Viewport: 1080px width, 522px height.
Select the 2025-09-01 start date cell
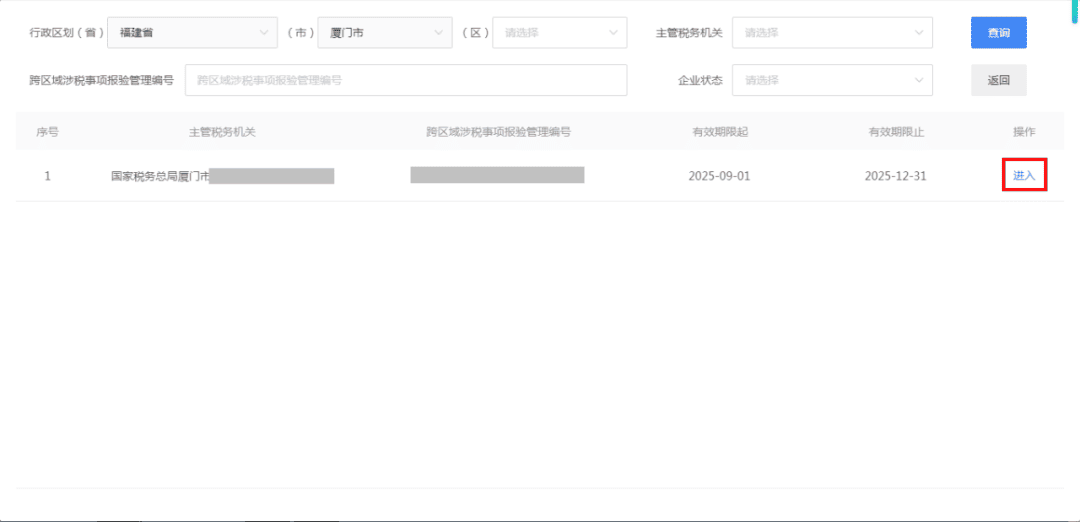719,176
